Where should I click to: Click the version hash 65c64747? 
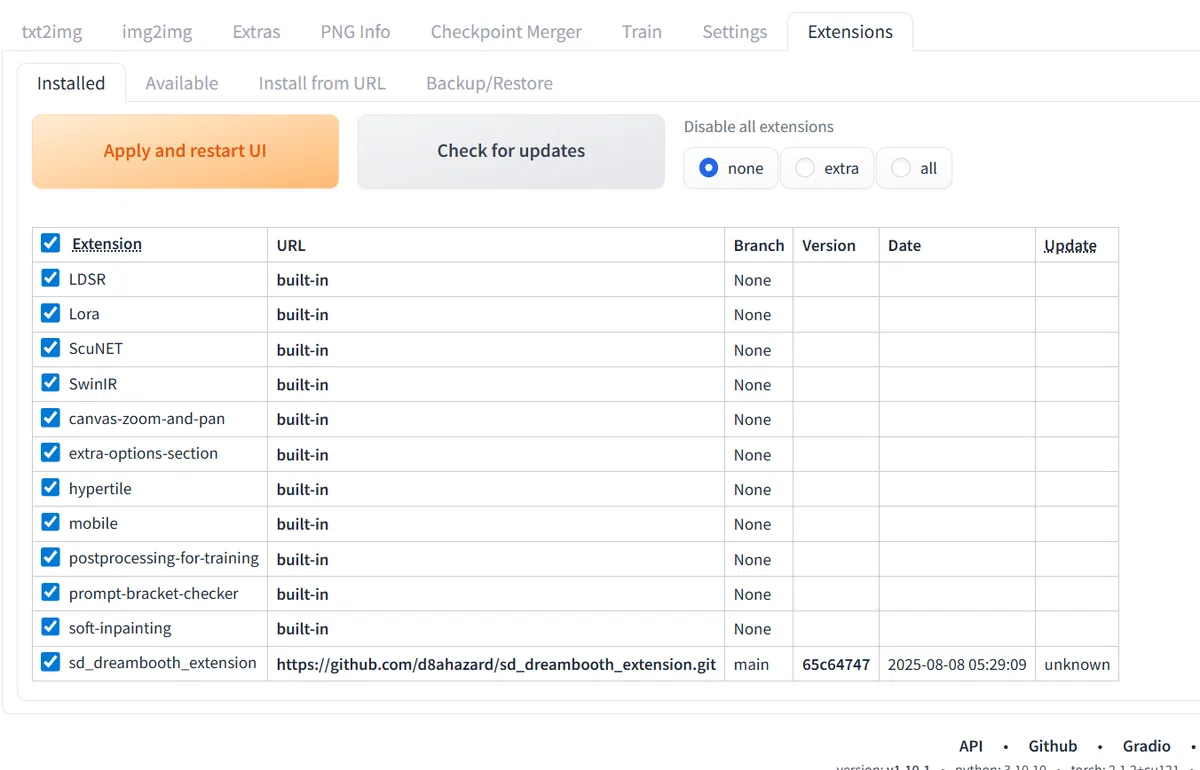tap(836, 664)
